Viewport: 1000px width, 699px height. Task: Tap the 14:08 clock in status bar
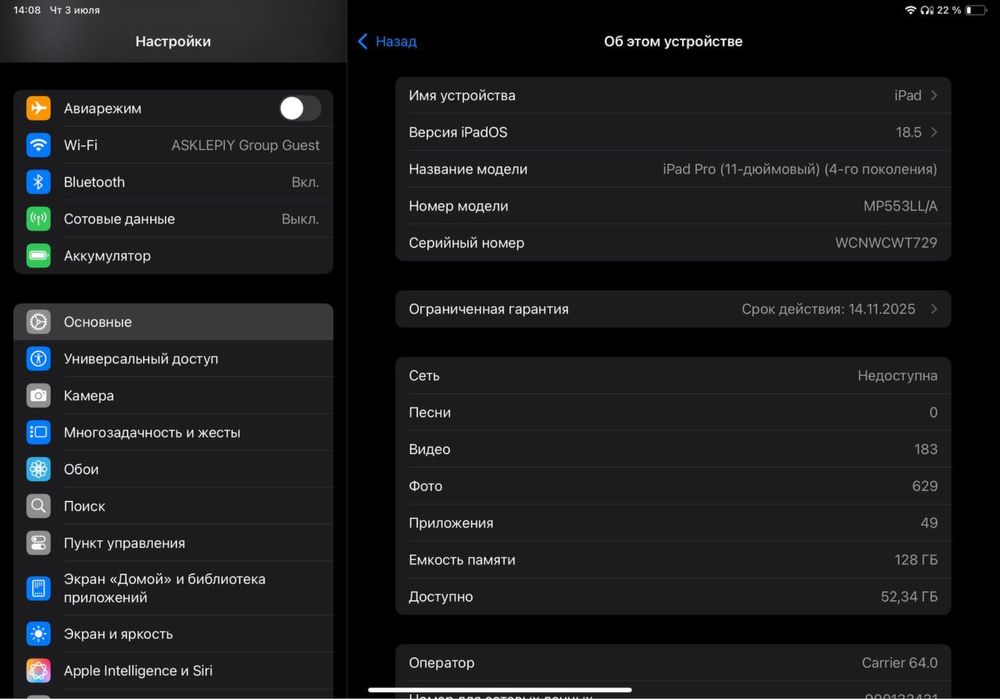(x=27, y=10)
